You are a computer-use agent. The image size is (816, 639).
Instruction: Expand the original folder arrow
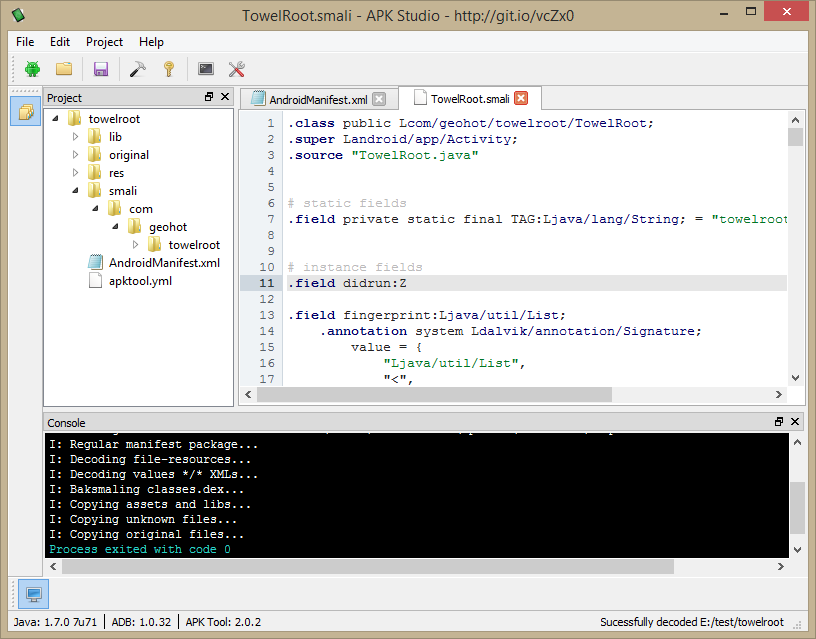[x=75, y=155]
